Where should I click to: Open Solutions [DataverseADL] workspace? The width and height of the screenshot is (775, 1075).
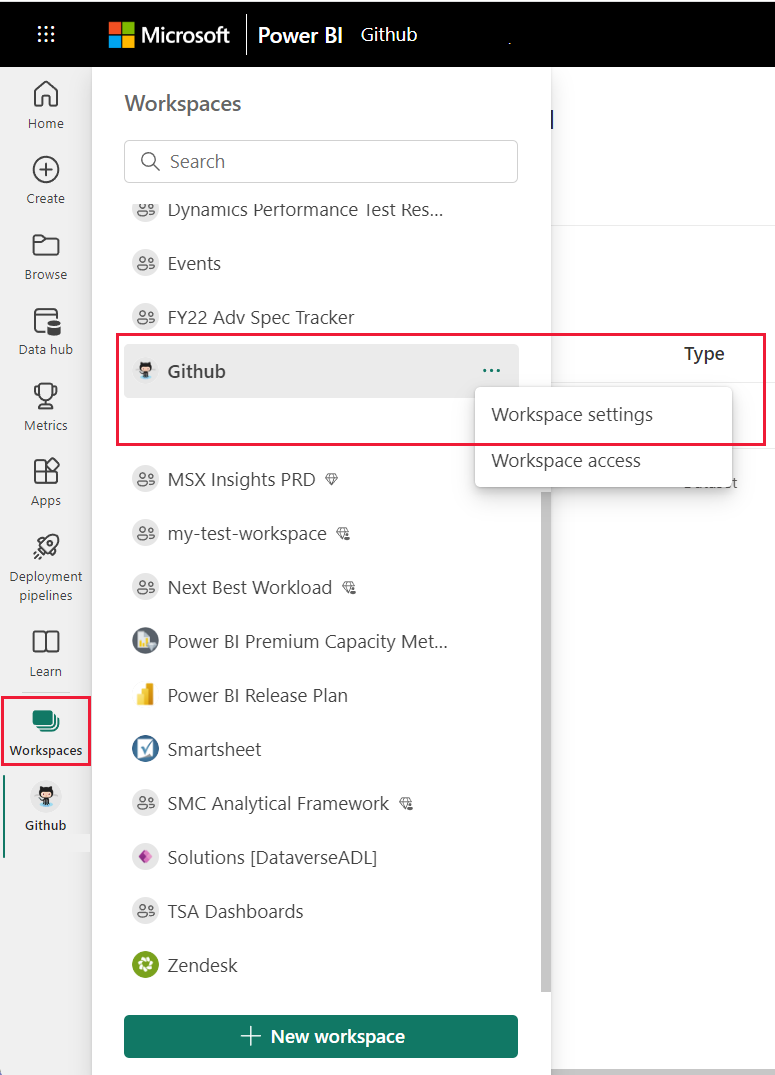(x=321, y=858)
